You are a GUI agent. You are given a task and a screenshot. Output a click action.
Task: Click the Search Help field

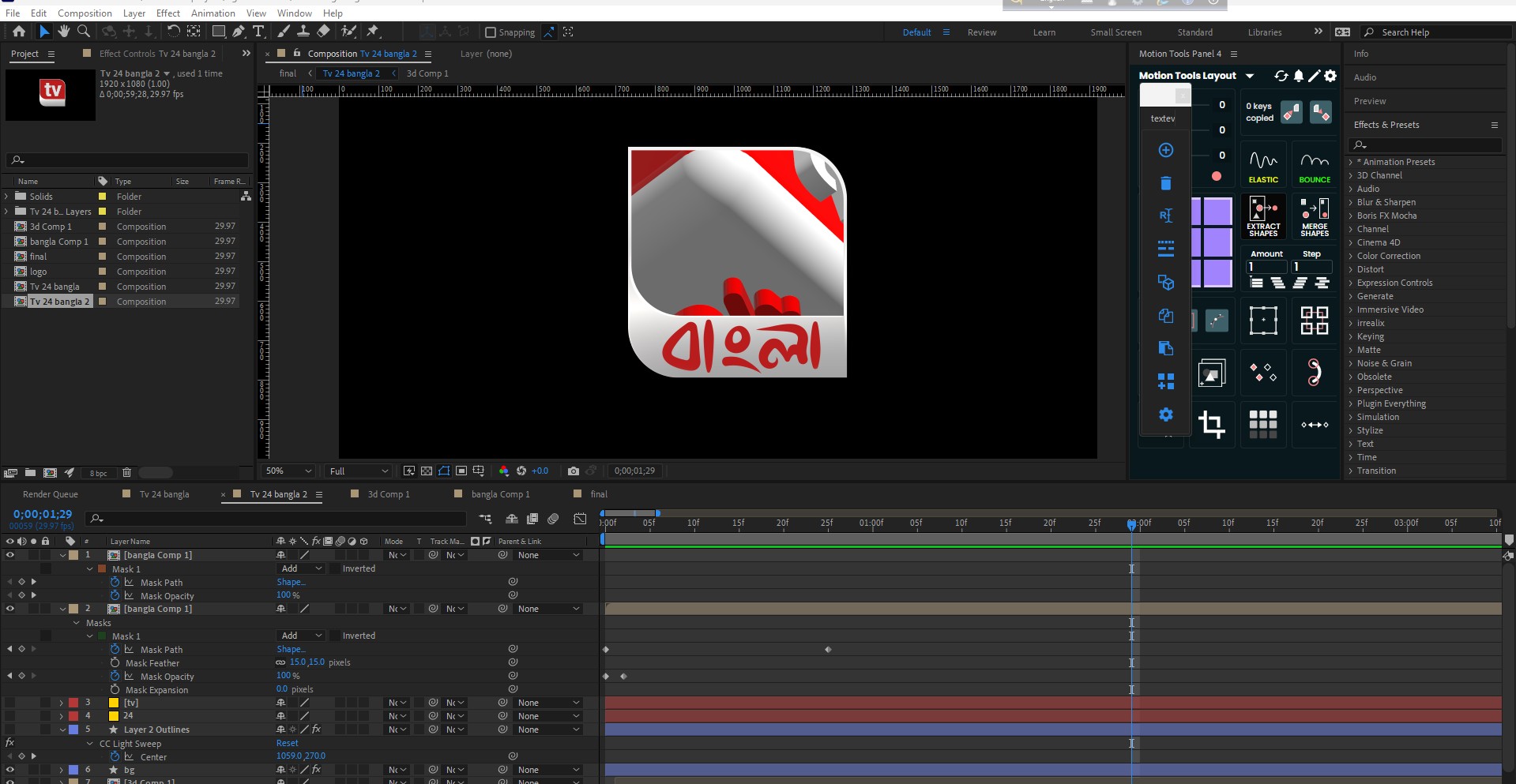pyautogui.click(x=1438, y=32)
